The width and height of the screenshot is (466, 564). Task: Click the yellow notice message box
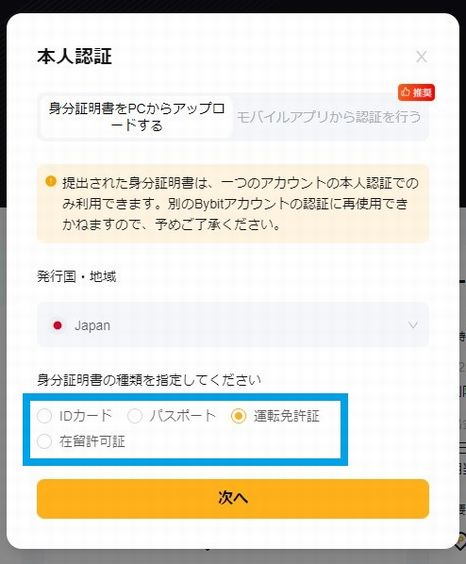pyautogui.click(x=233, y=204)
